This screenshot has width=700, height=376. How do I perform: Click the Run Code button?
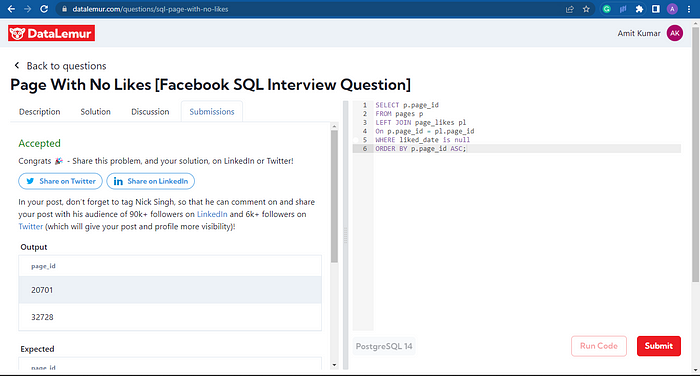point(599,346)
